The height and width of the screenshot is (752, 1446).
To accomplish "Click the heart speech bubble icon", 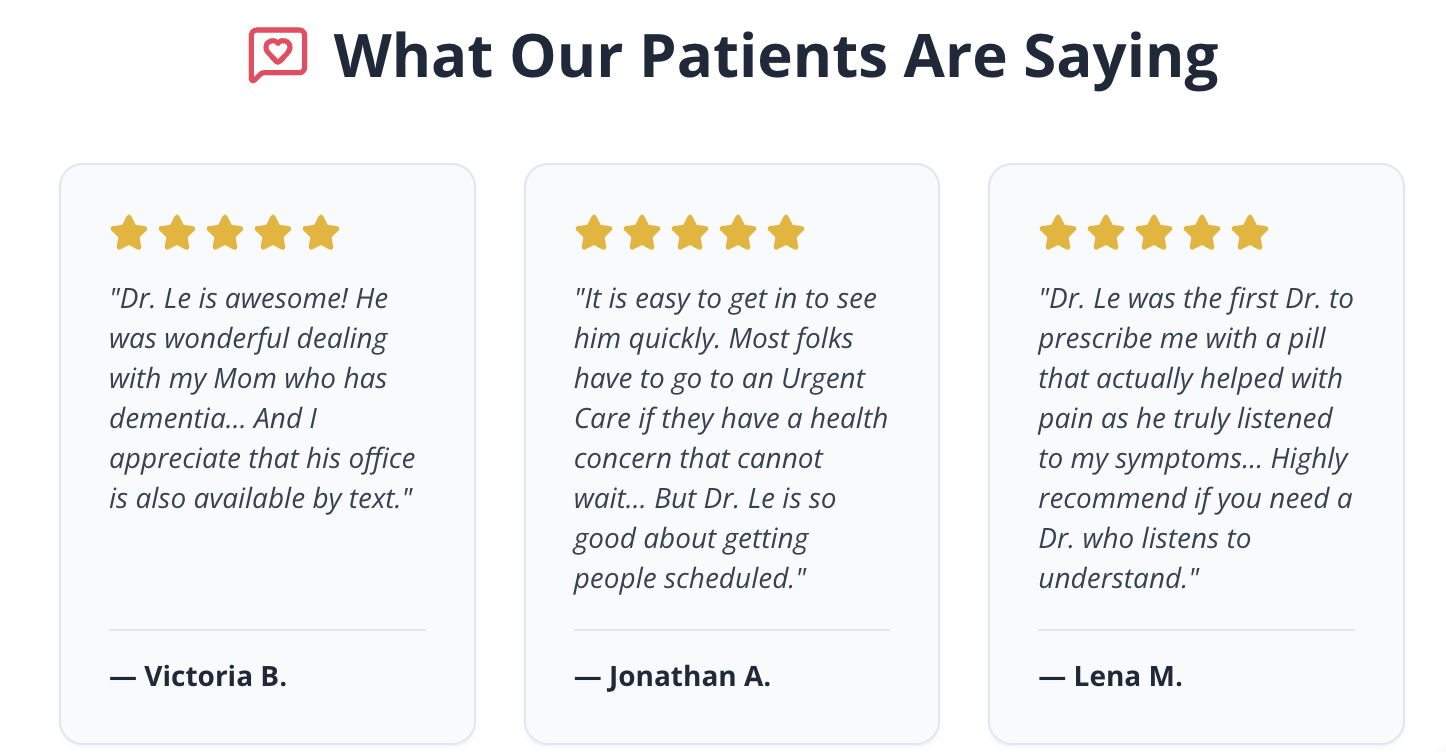I will [x=277, y=55].
